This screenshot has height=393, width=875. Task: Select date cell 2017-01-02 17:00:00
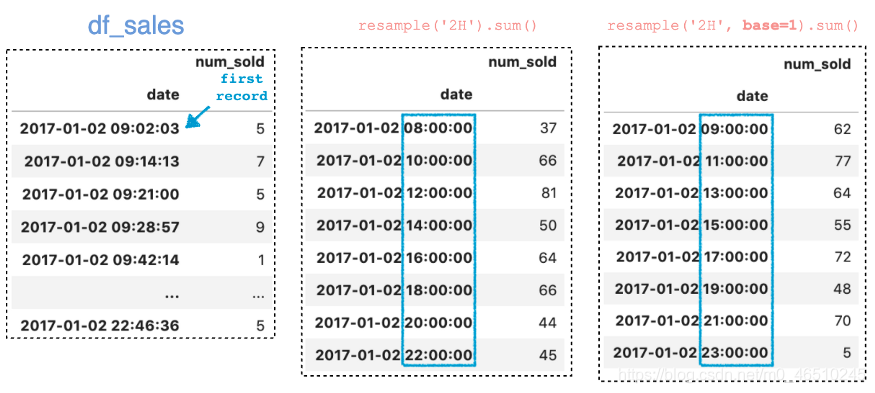point(692,257)
